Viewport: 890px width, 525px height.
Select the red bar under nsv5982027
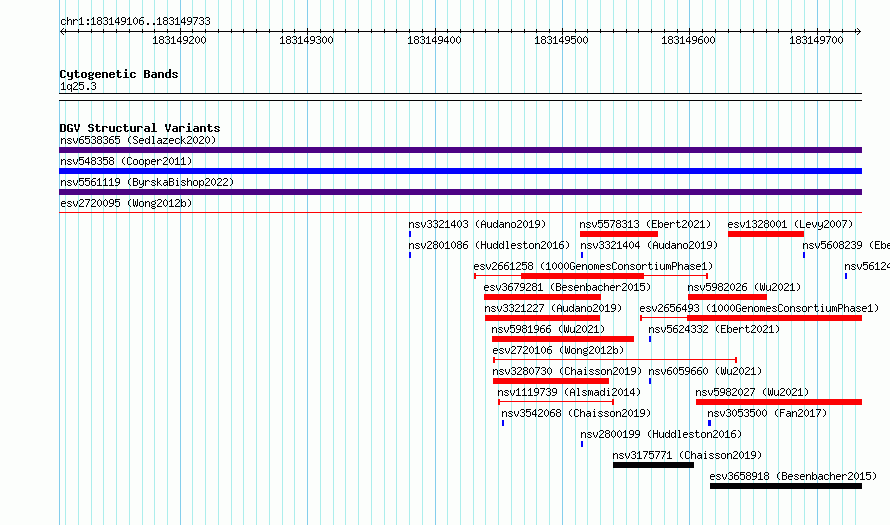pos(779,402)
